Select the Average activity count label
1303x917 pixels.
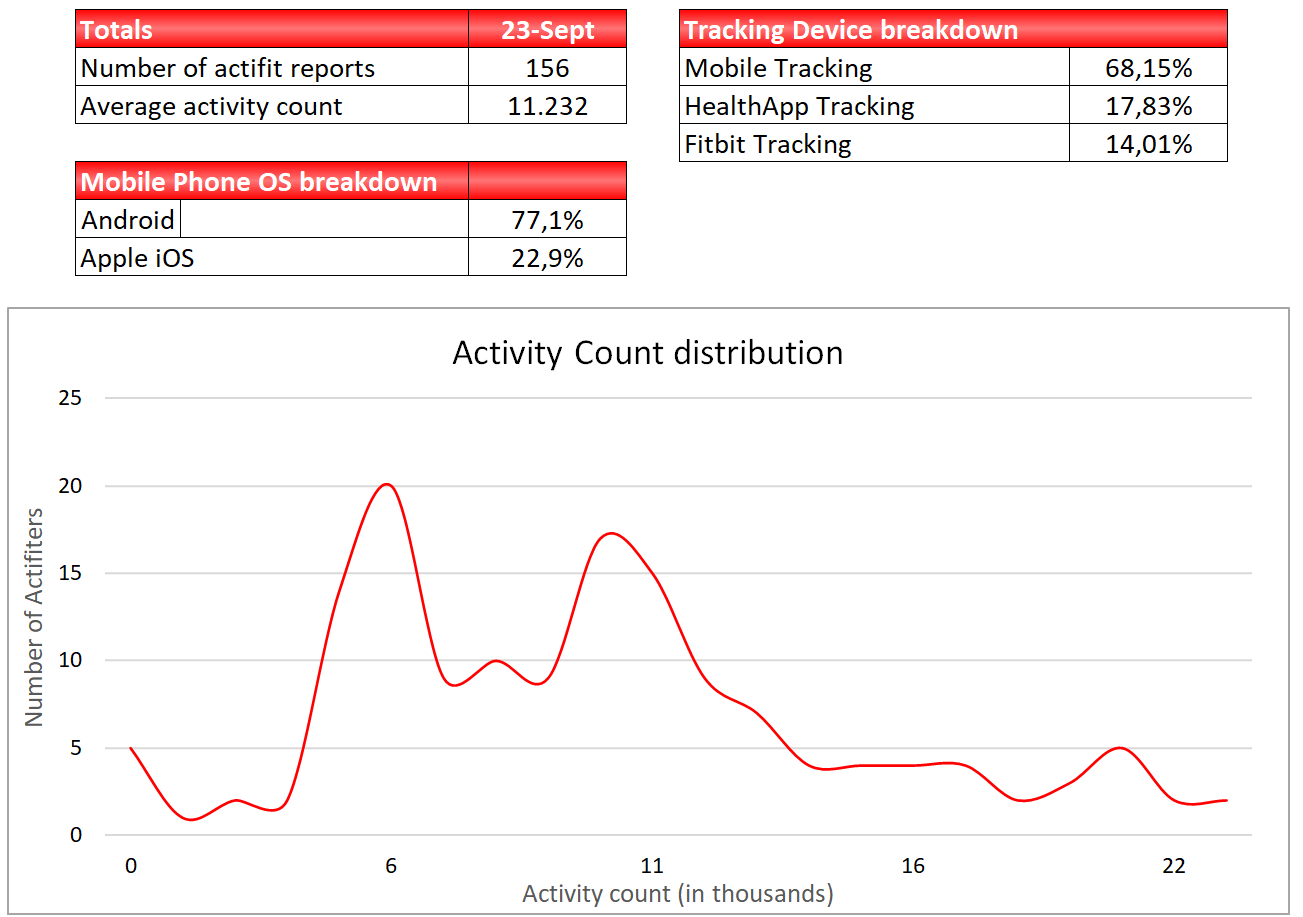[x=271, y=106]
